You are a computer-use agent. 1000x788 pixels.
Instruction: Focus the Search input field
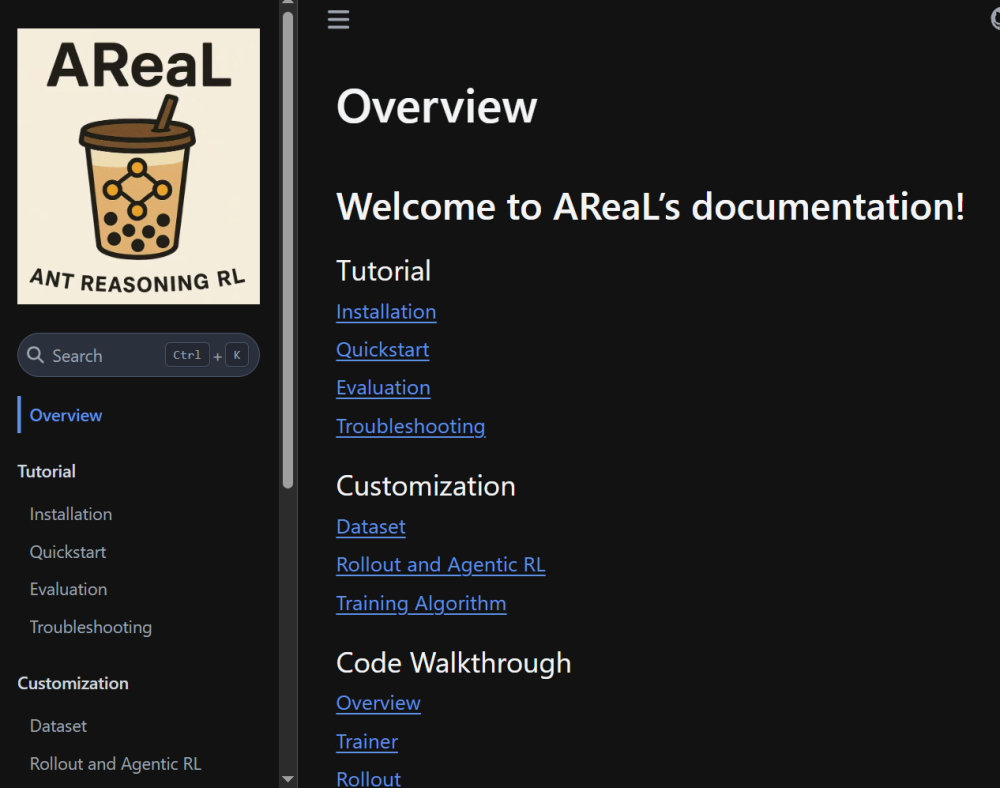coord(138,355)
